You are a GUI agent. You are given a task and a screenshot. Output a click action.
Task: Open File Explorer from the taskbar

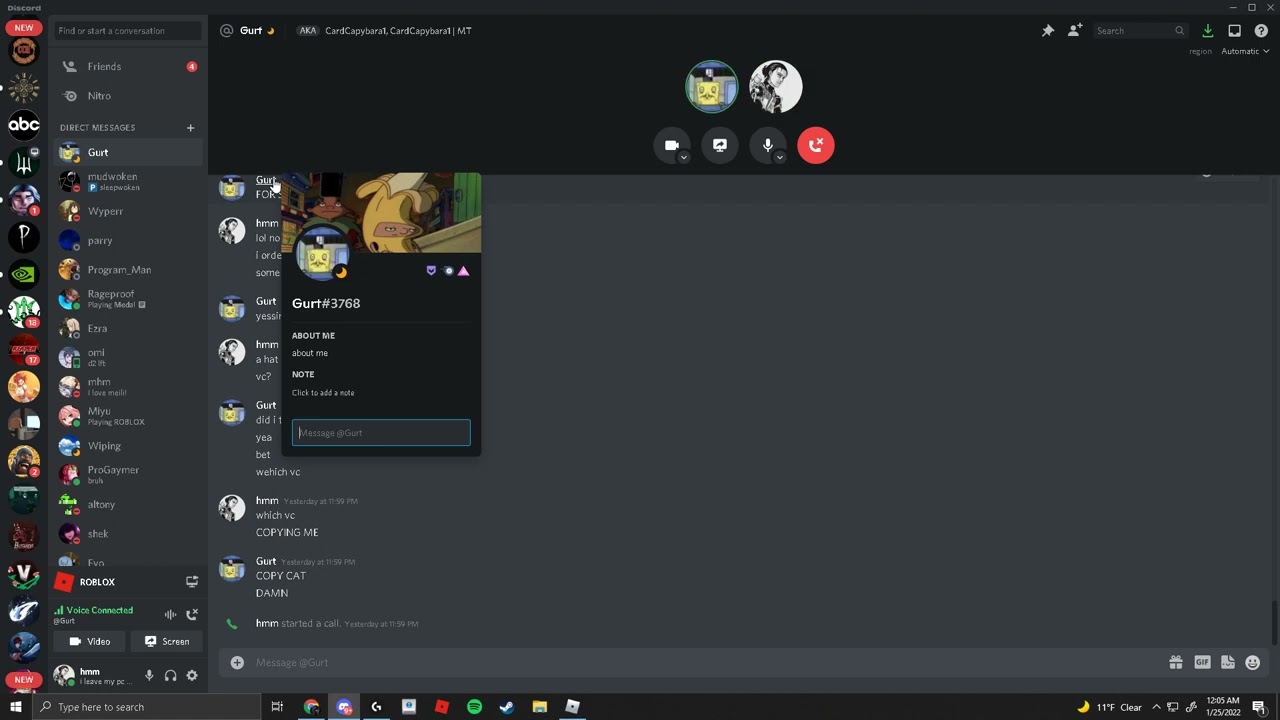[x=540, y=707]
